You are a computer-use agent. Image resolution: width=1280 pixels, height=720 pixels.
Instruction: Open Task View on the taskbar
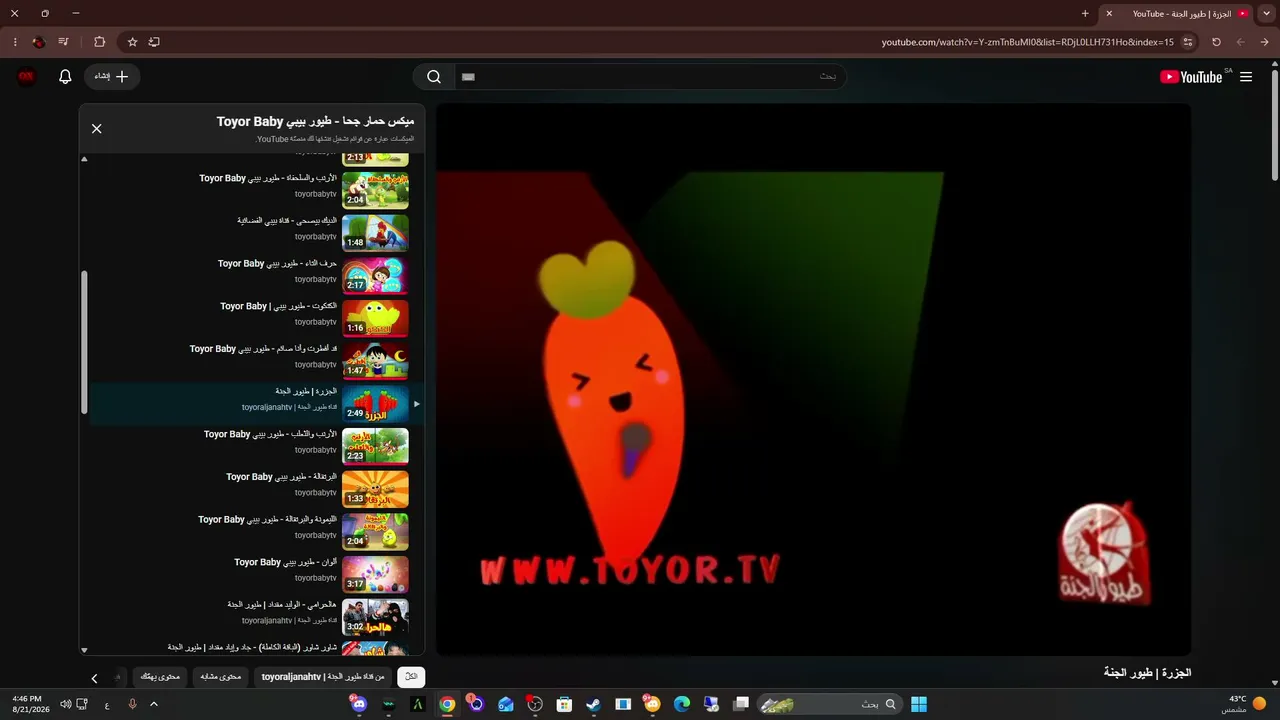point(741,704)
